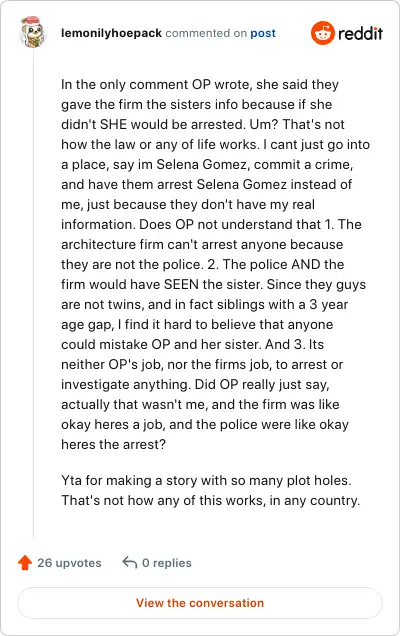Click the line 'age gap, I find it hard'
Screen dimensions: 400x636
[197, 324]
